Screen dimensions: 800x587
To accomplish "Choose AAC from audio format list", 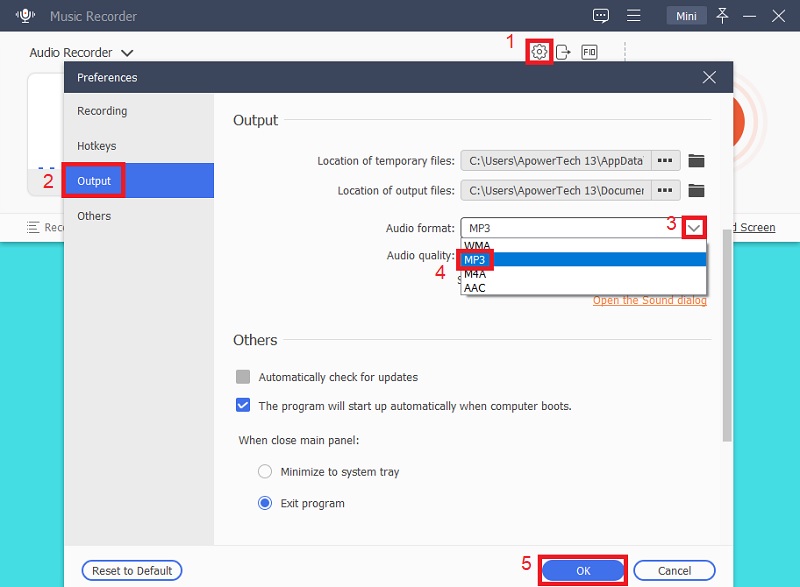I will tap(583, 288).
